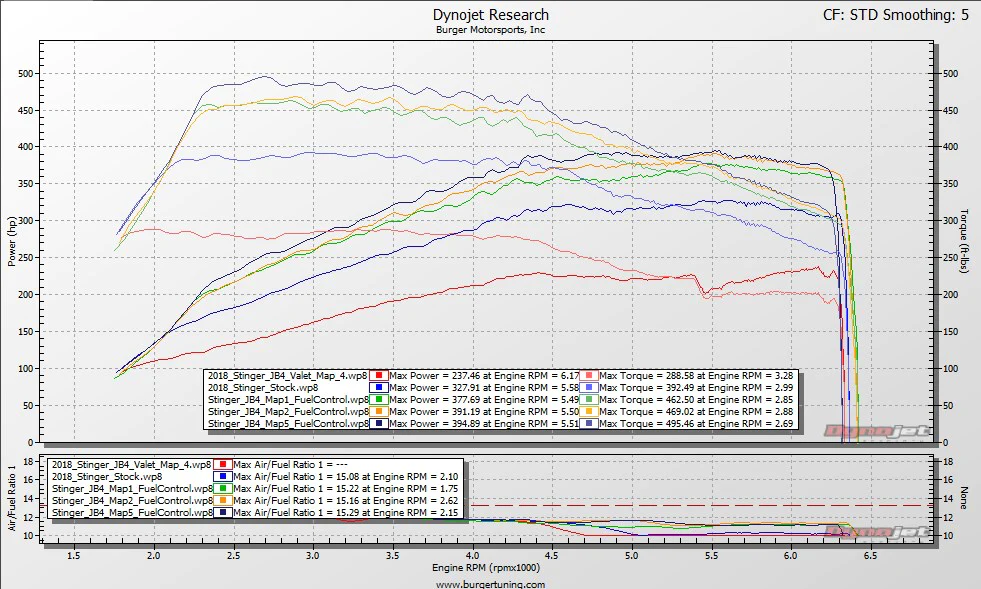This screenshot has width=981, height=589.
Task: Click purple torque swatch beside Max Torque 495.46
Action: point(589,423)
